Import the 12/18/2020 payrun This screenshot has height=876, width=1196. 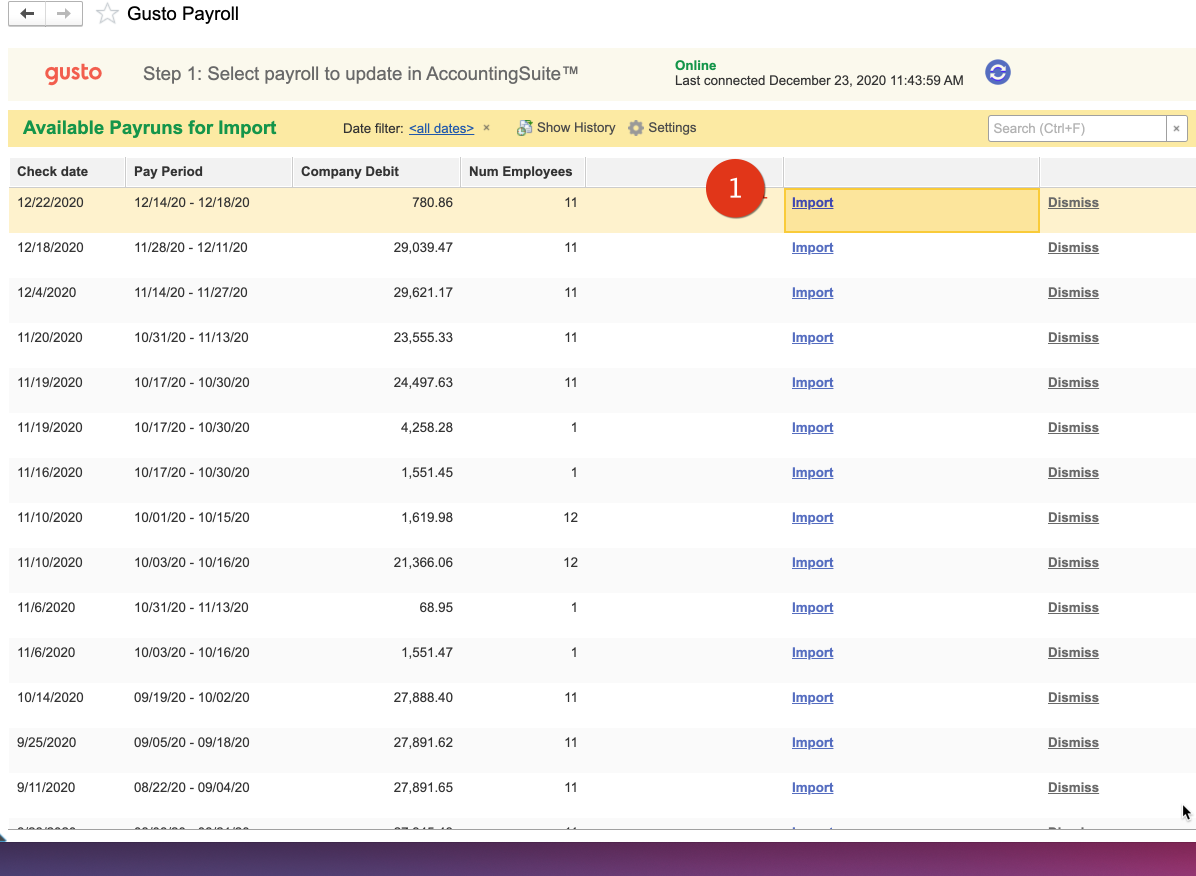coord(812,248)
